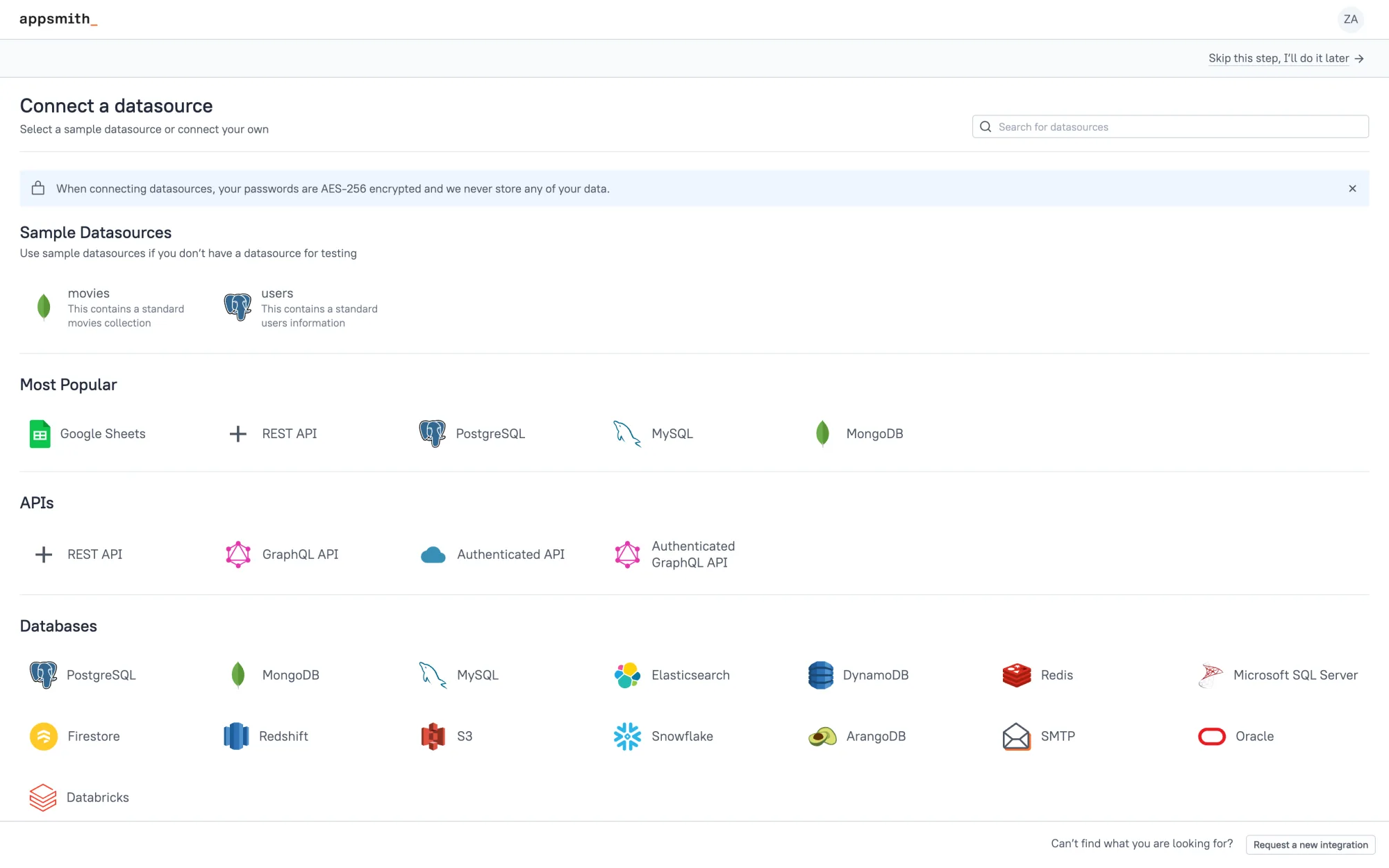
Task: Click the movies sample datasource leaf icon
Action: tap(44, 307)
